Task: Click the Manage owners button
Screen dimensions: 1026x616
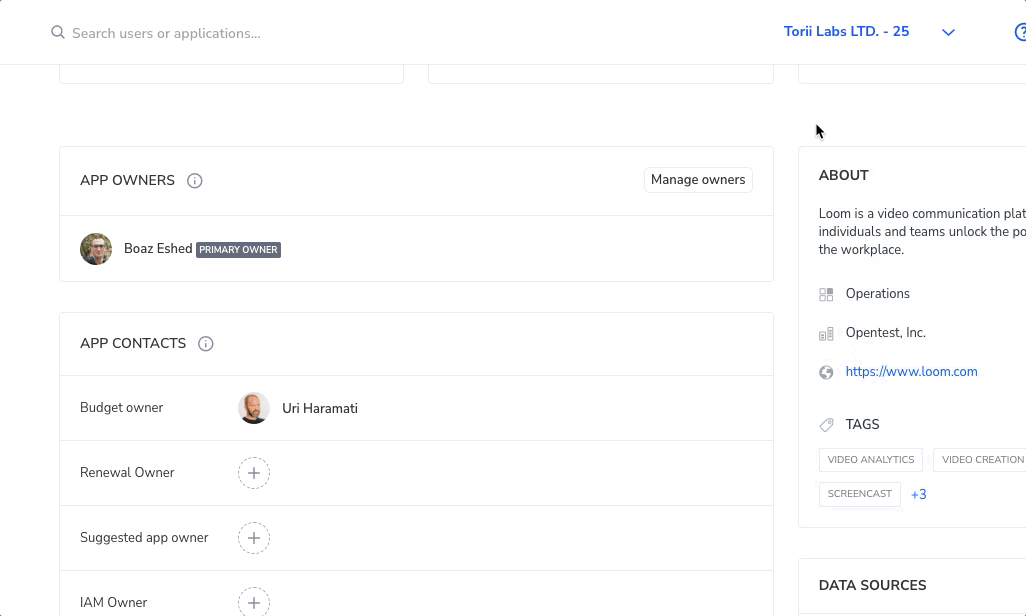Action: (x=698, y=180)
